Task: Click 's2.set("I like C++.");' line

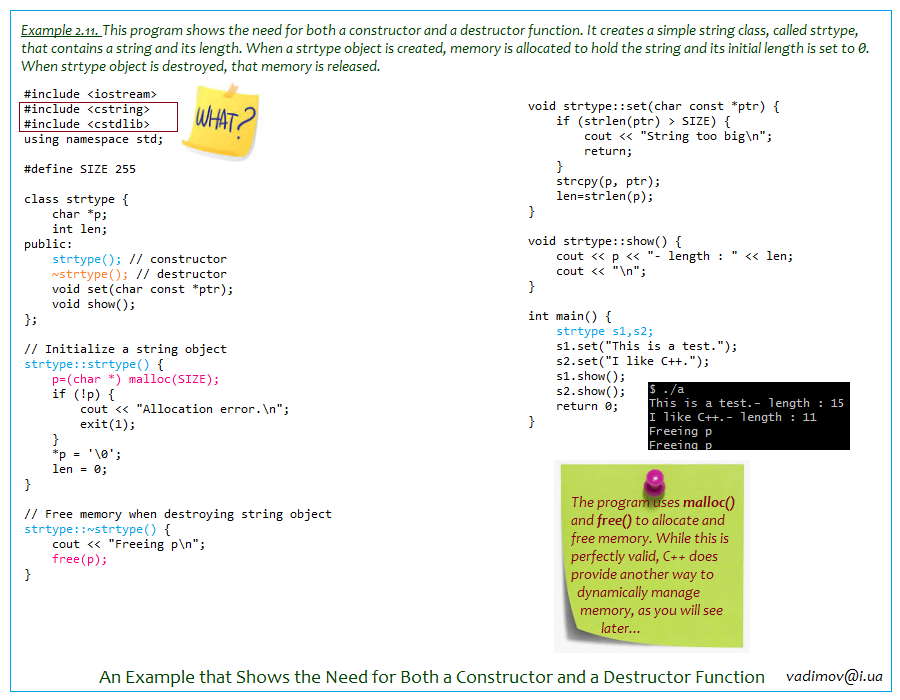Action: point(633,361)
